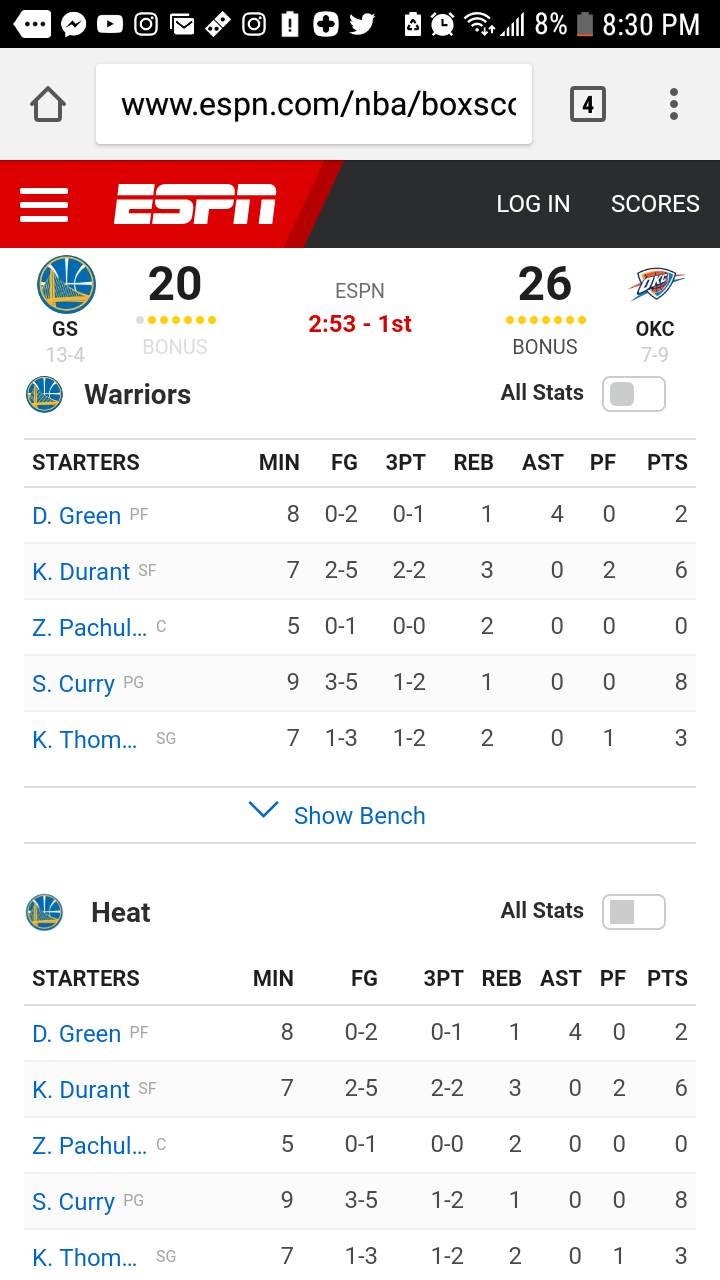Tap the browser home icon
This screenshot has width=720, height=1280.
(x=48, y=104)
